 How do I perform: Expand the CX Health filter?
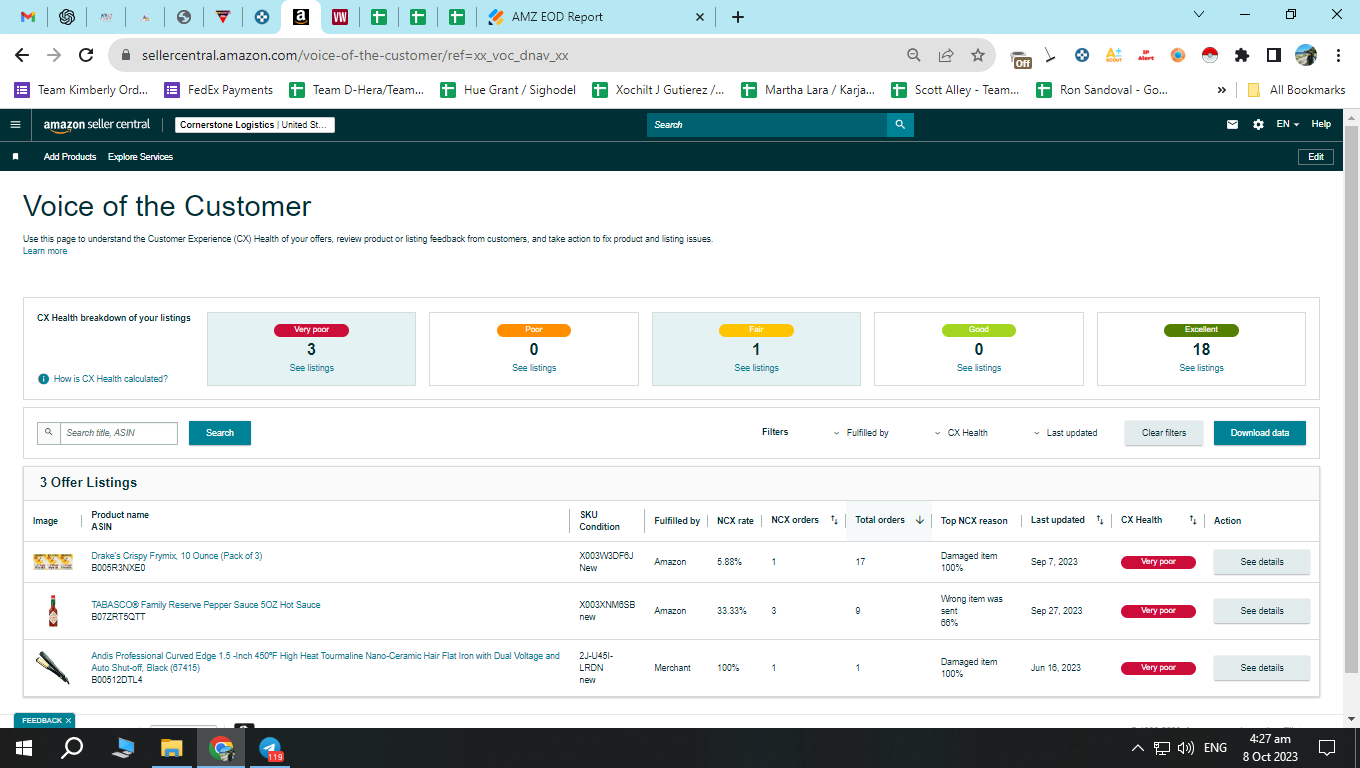[961, 433]
